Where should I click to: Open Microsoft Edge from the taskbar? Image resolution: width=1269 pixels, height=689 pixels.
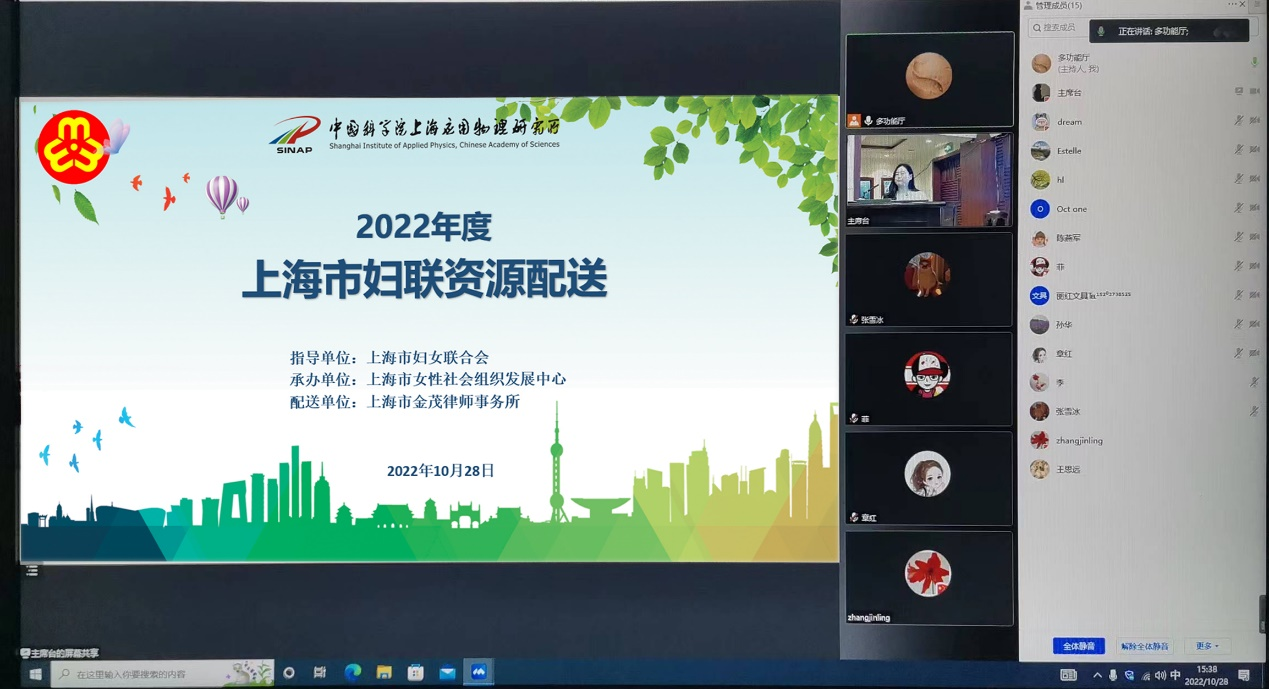352,673
